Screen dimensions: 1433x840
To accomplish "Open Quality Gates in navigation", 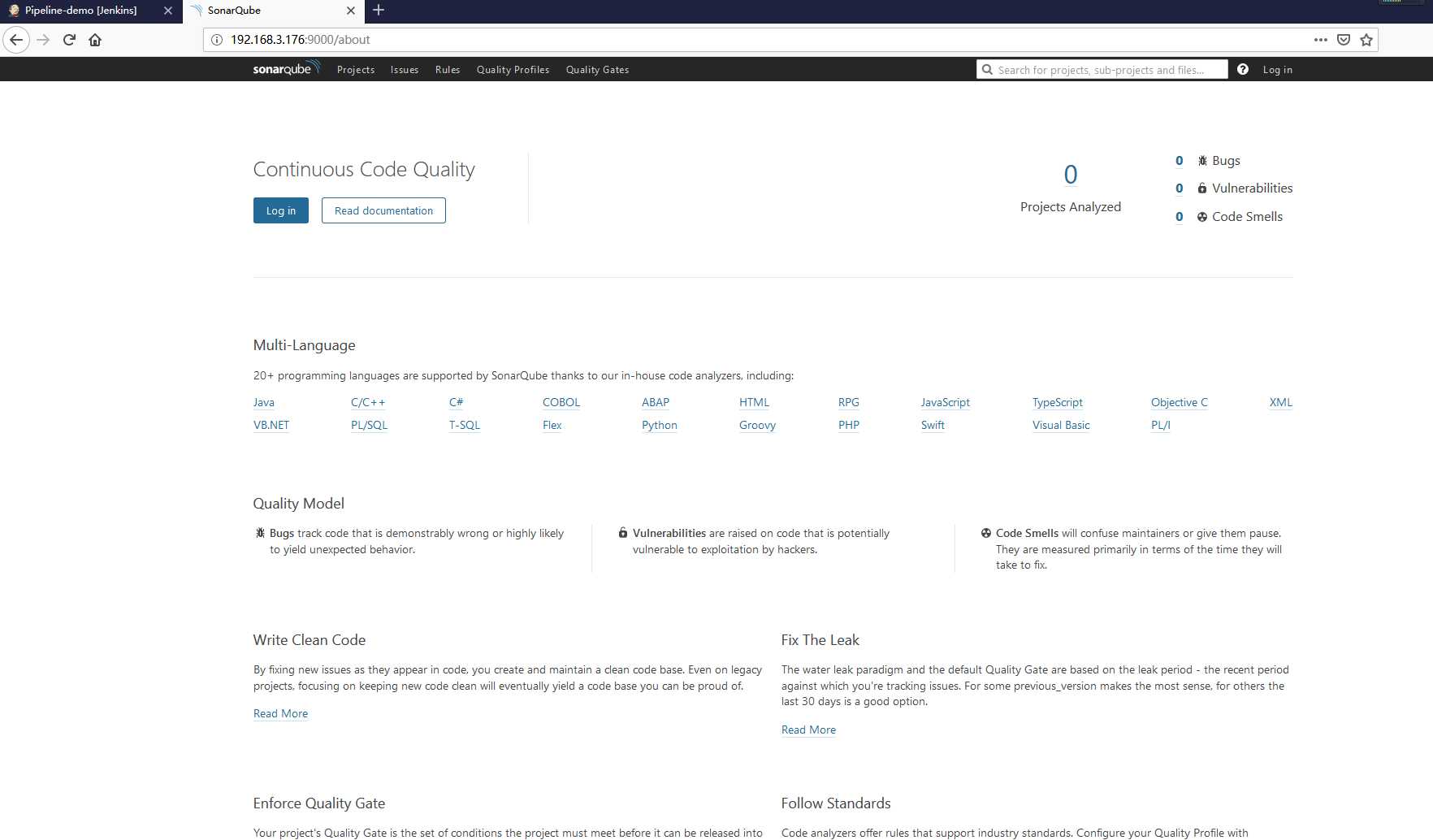I will tap(597, 70).
